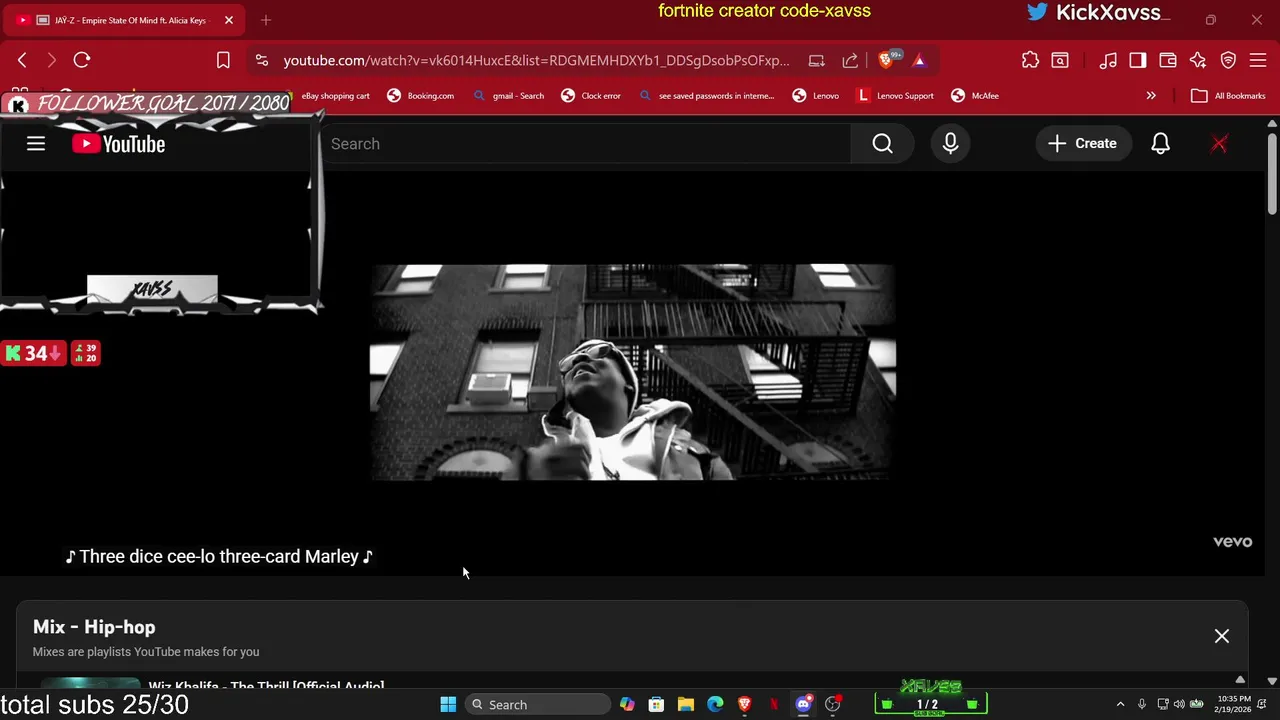
Task: Go forward with the browser forward arrow
Action: 52,60
